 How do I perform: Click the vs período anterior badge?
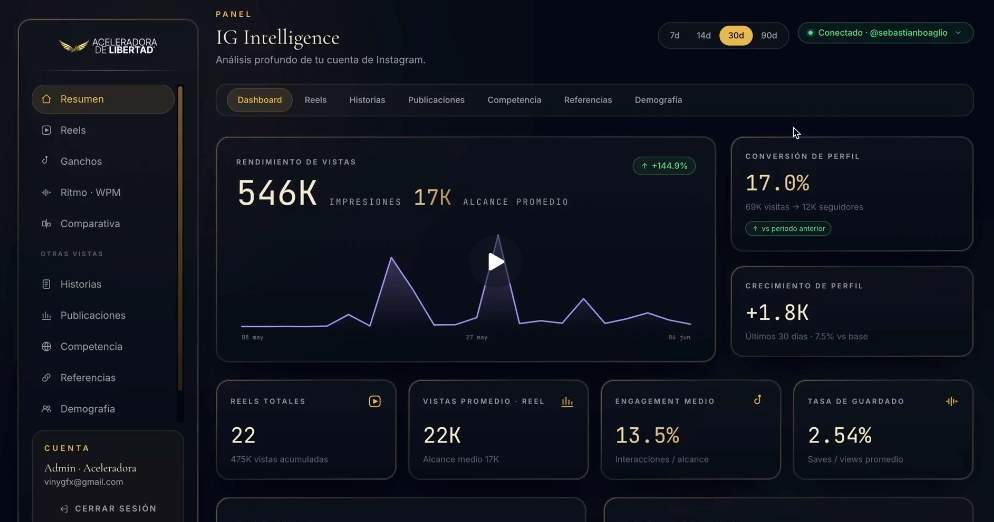788,228
